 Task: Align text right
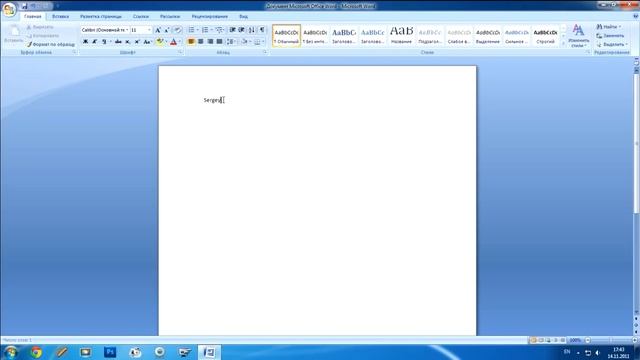210,42
